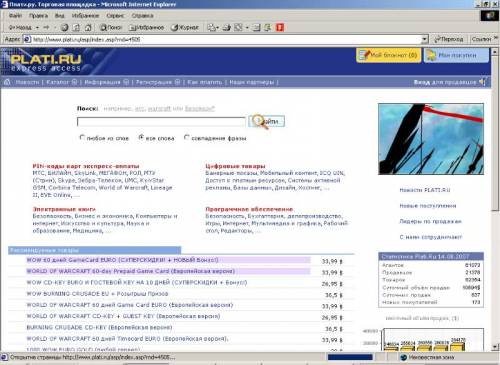Open the Back button history dropdown arrow

point(37,28)
